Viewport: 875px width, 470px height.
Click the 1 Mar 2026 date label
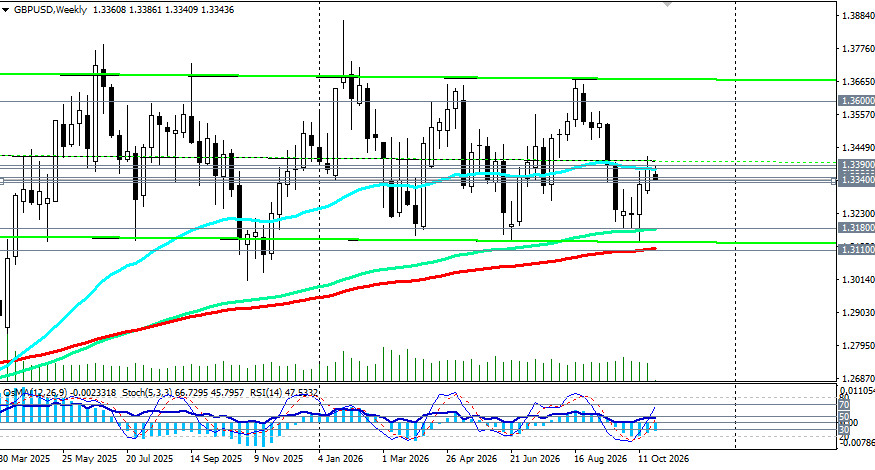point(405,459)
